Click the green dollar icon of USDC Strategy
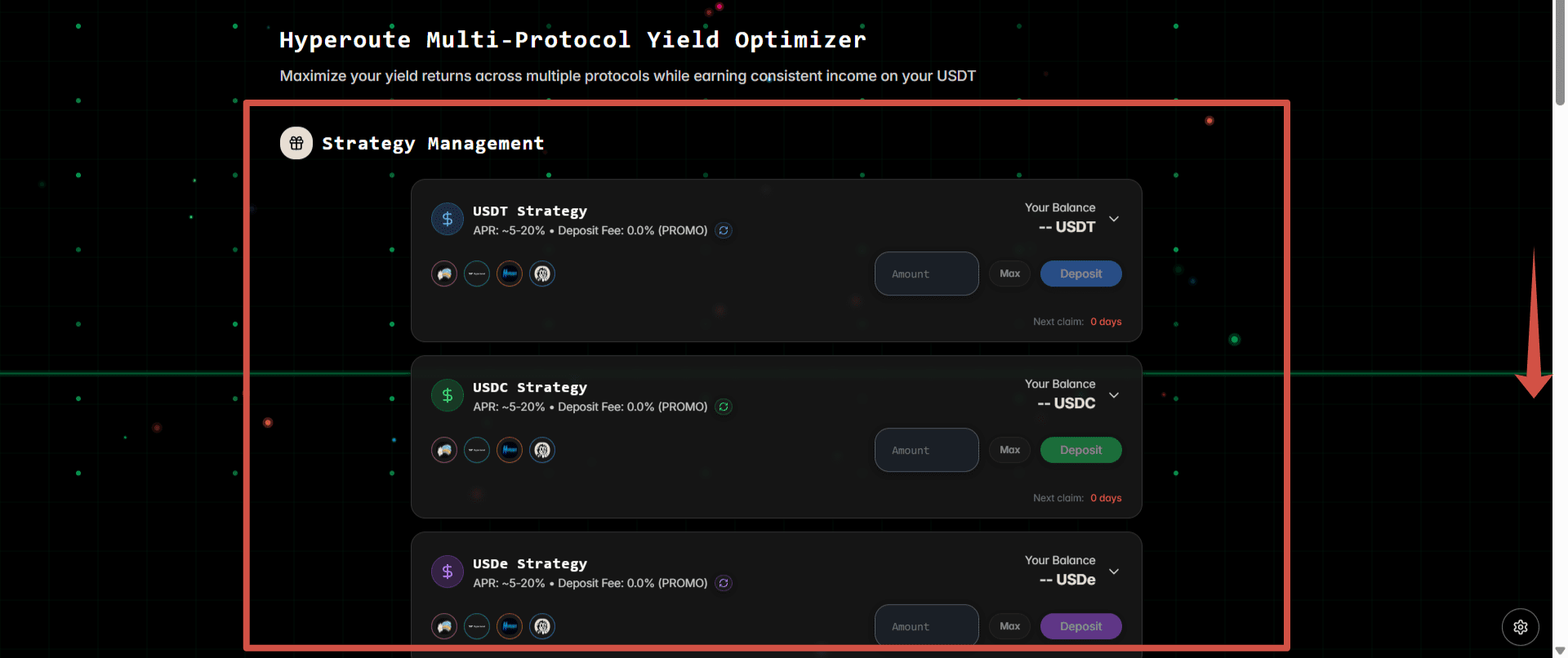Image resolution: width=1568 pixels, height=658 pixels. tap(448, 396)
